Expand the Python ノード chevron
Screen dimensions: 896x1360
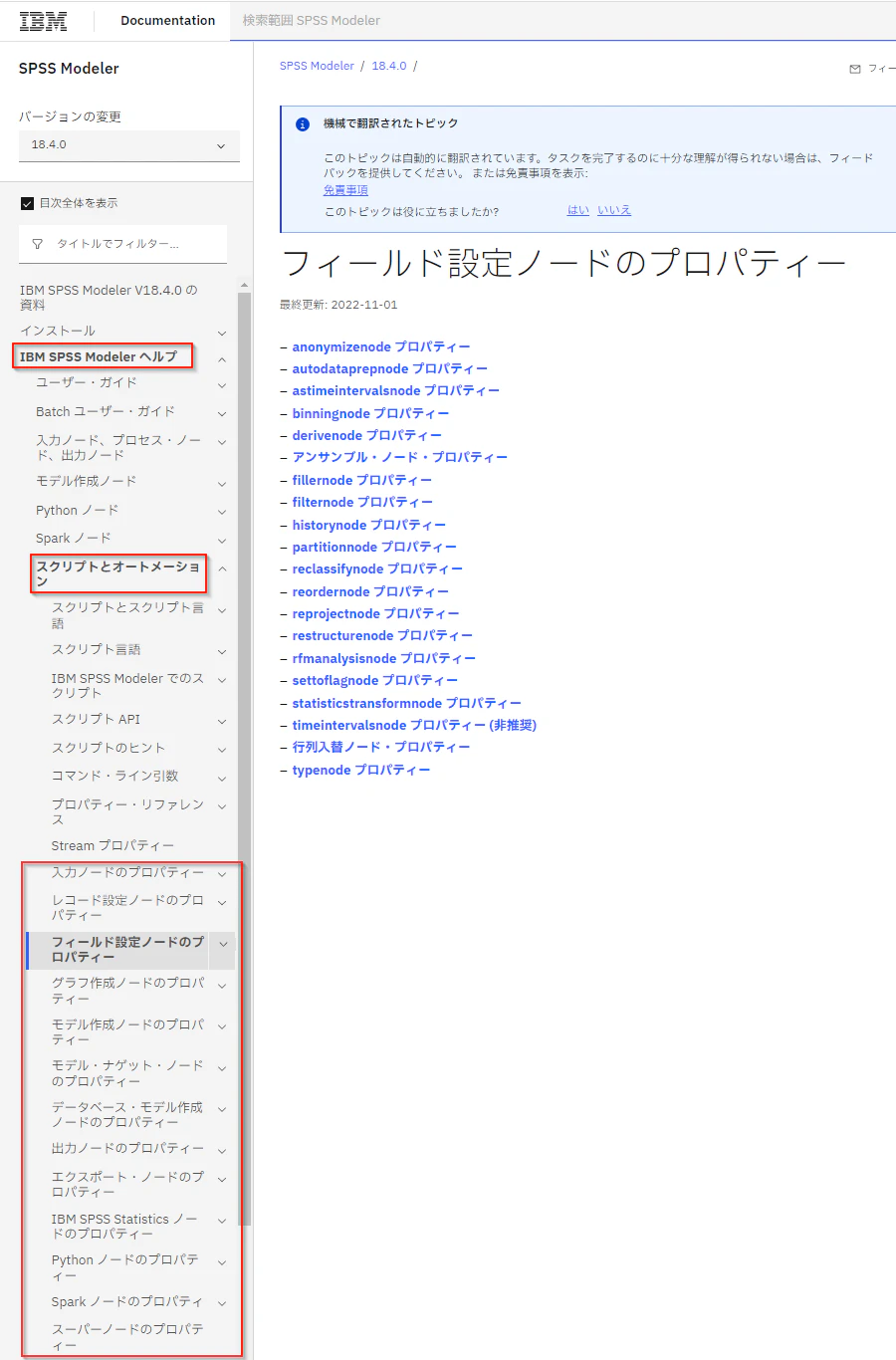[x=222, y=512]
